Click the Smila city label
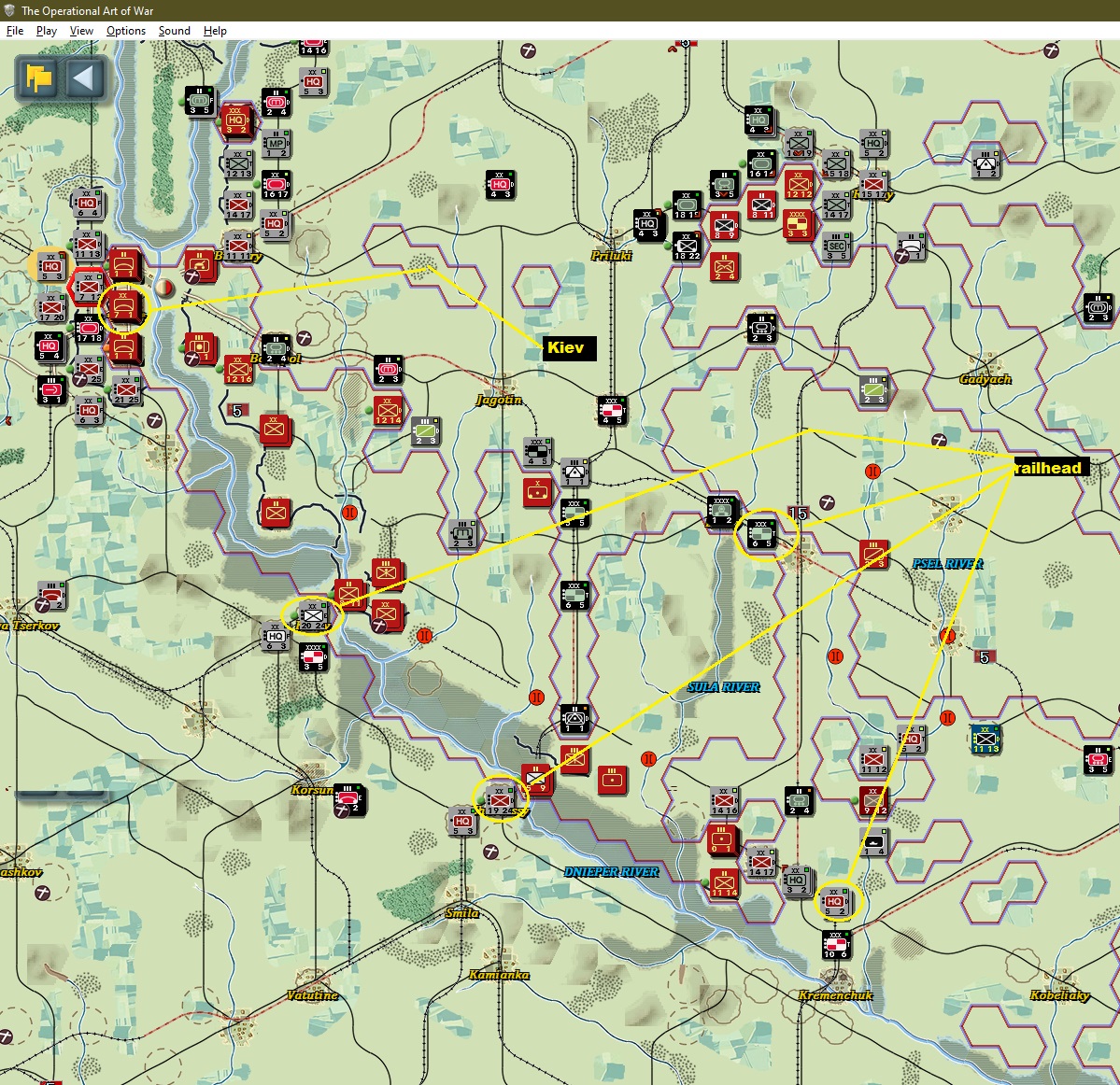 pos(462,913)
